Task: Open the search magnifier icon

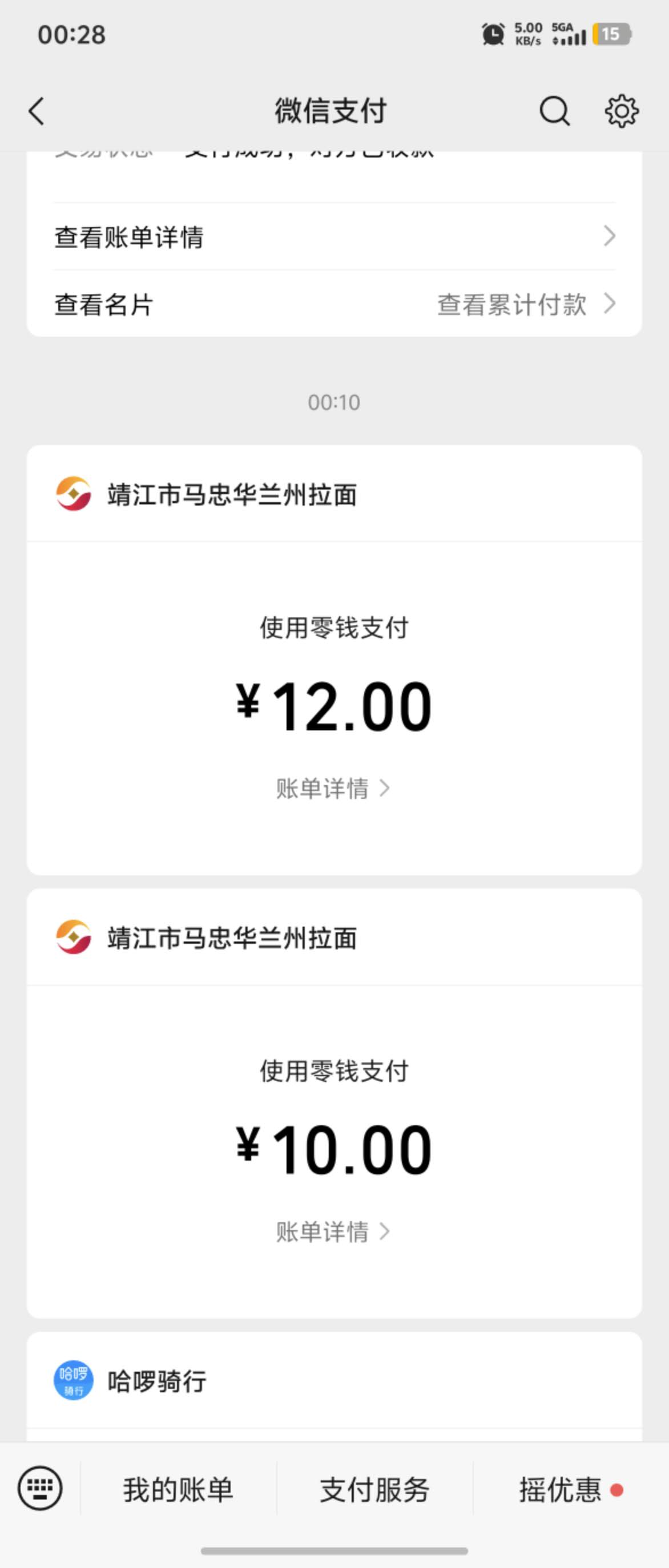Action: [x=555, y=111]
